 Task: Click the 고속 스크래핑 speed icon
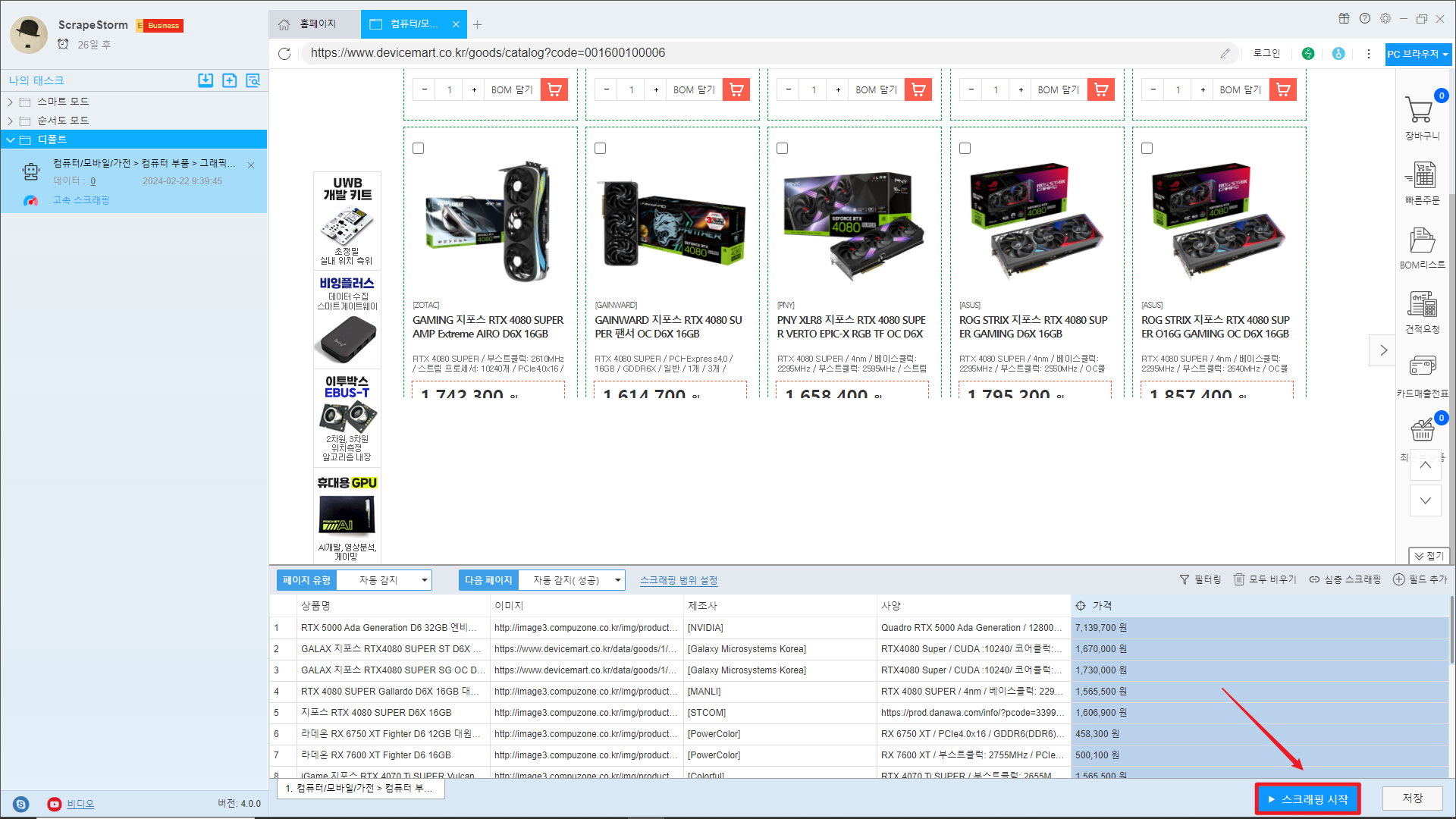(30, 200)
